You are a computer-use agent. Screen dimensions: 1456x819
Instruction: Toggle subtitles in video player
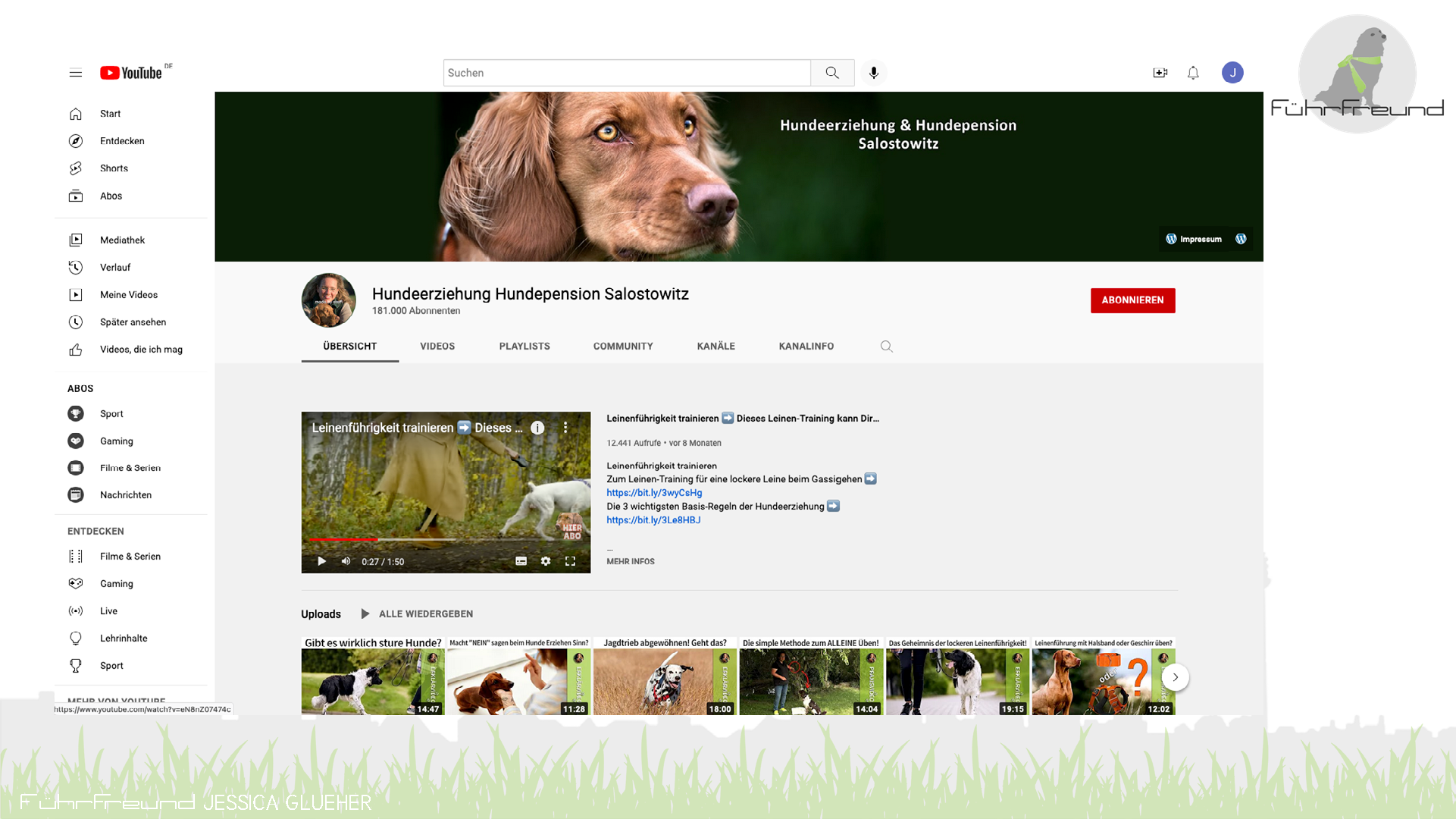(x=521, y=561)
